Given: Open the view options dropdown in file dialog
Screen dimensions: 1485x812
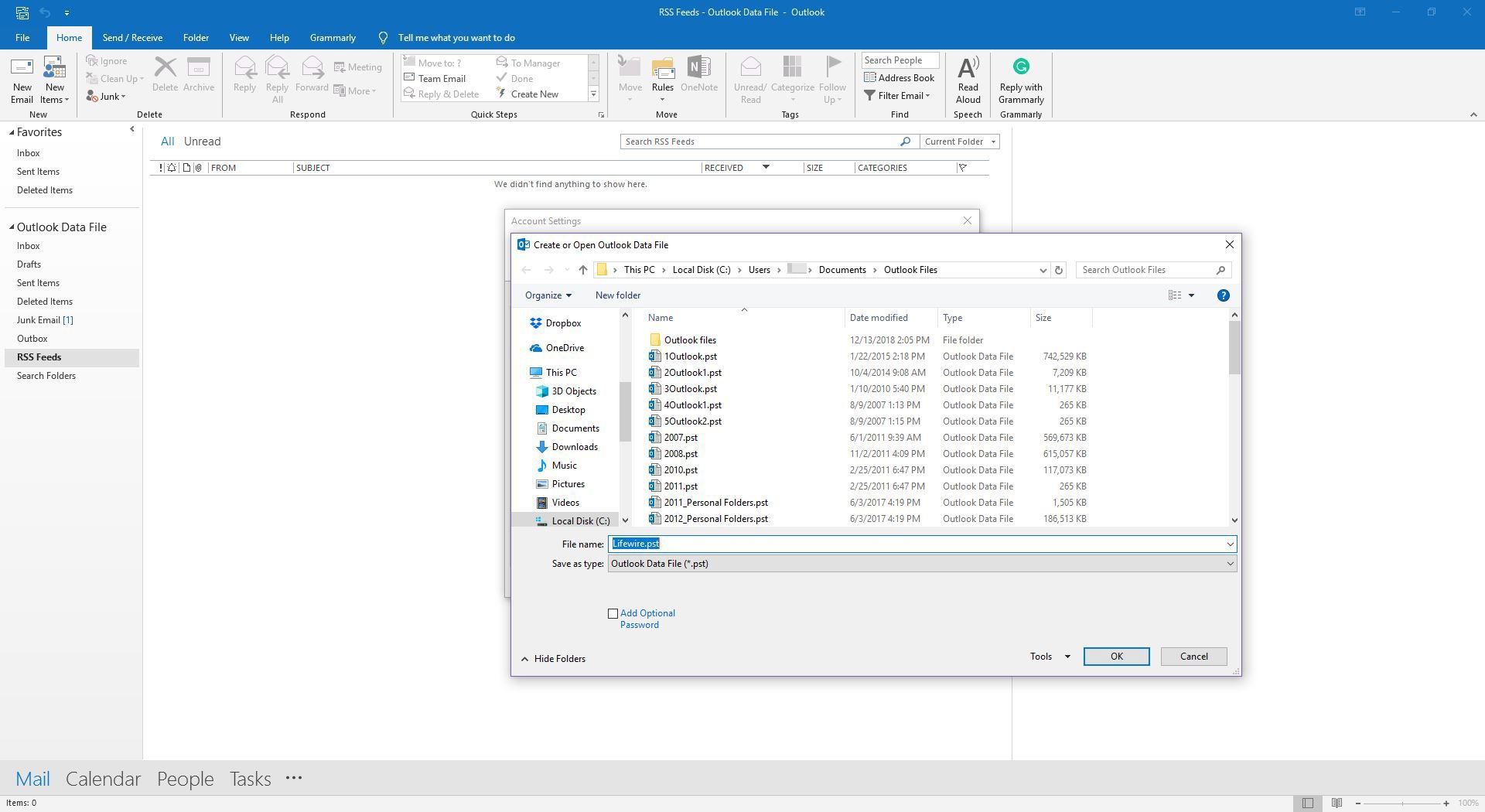Looking at the screenshot, I should pyautogui.click(x=1191, y=295).
